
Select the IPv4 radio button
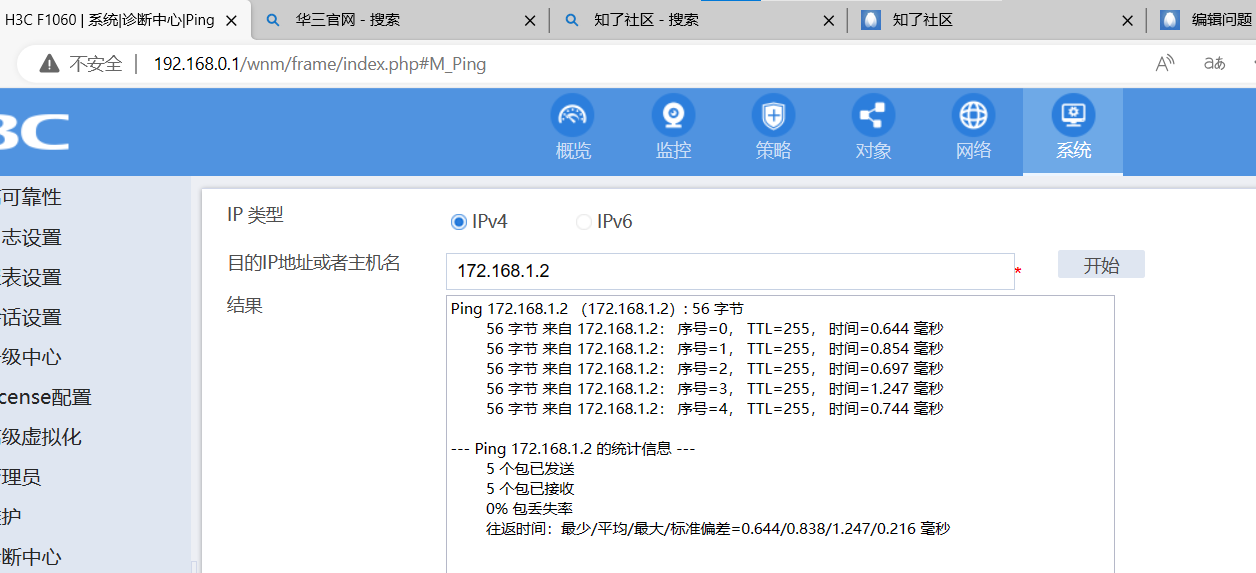[459, 222]
